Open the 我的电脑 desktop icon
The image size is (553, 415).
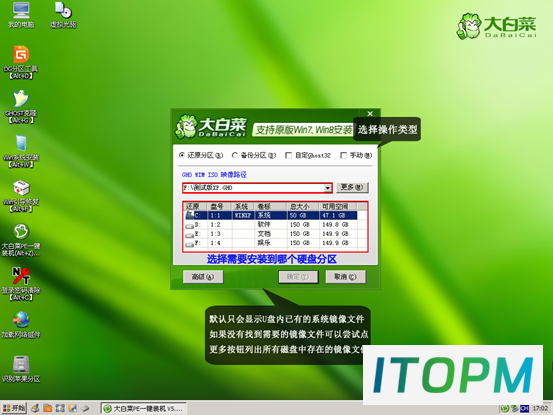click(x=21, y=15)
